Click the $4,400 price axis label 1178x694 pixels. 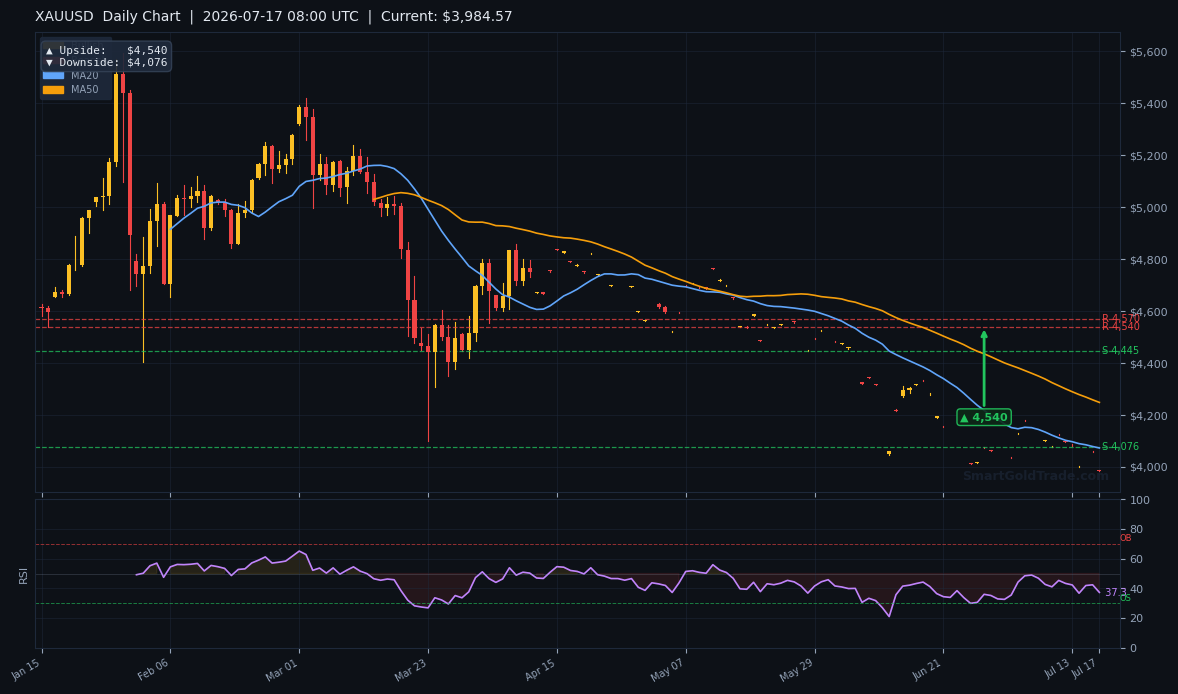[1148, 364]
